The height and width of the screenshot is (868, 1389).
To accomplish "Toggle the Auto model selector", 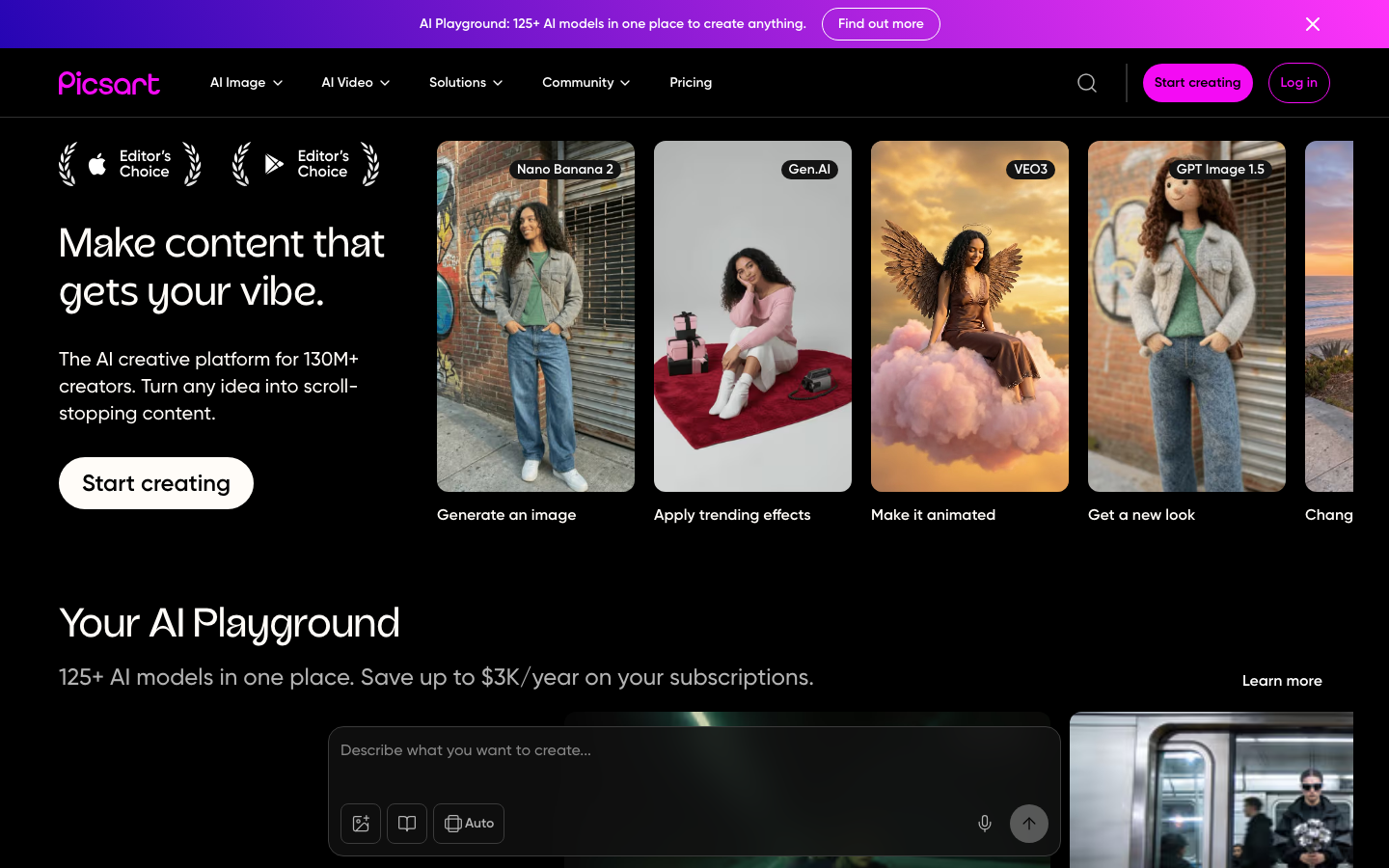I will [x=469, y=824].
